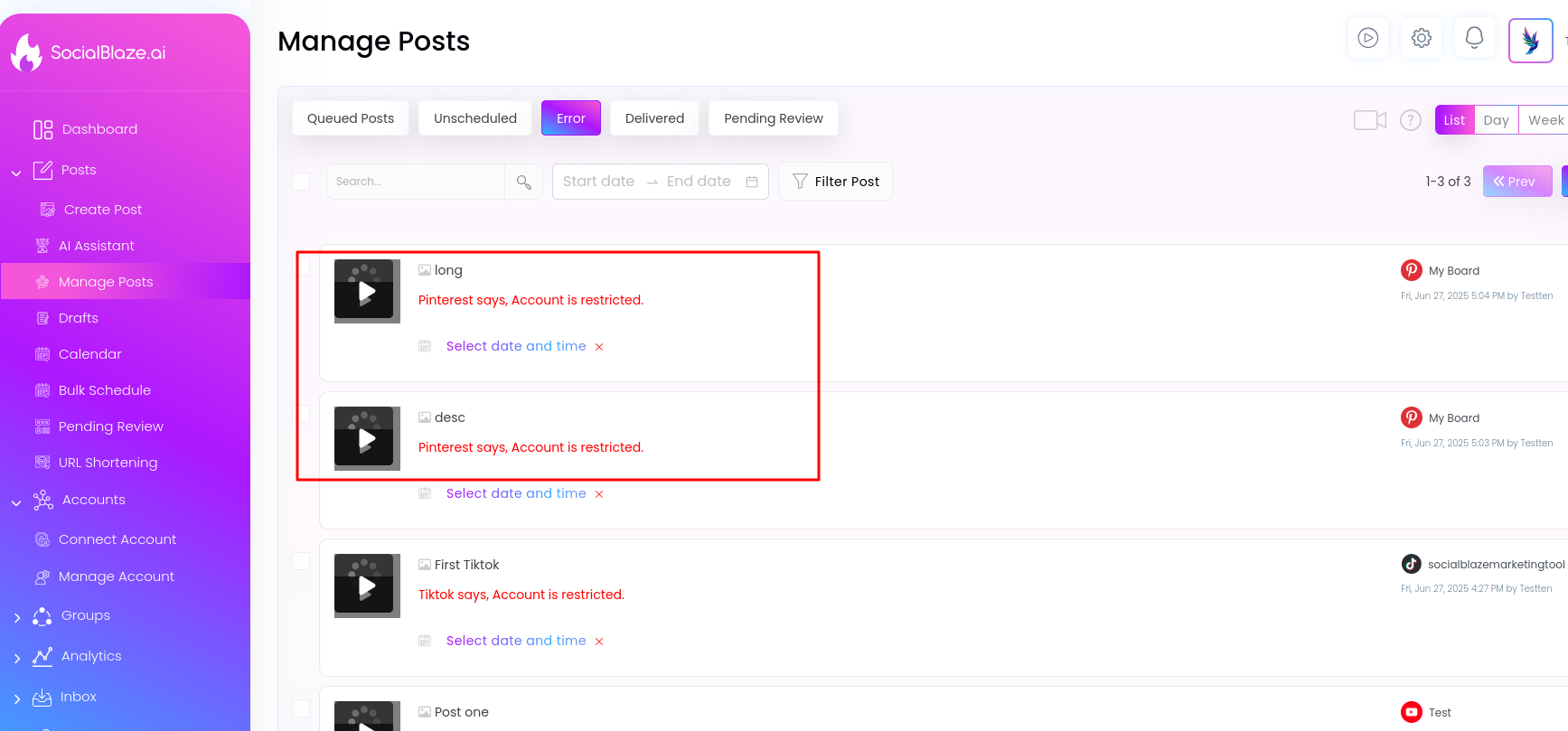Go to Drafts in sidebar
The image size is (1568, 731).
(x=78, y=318)
